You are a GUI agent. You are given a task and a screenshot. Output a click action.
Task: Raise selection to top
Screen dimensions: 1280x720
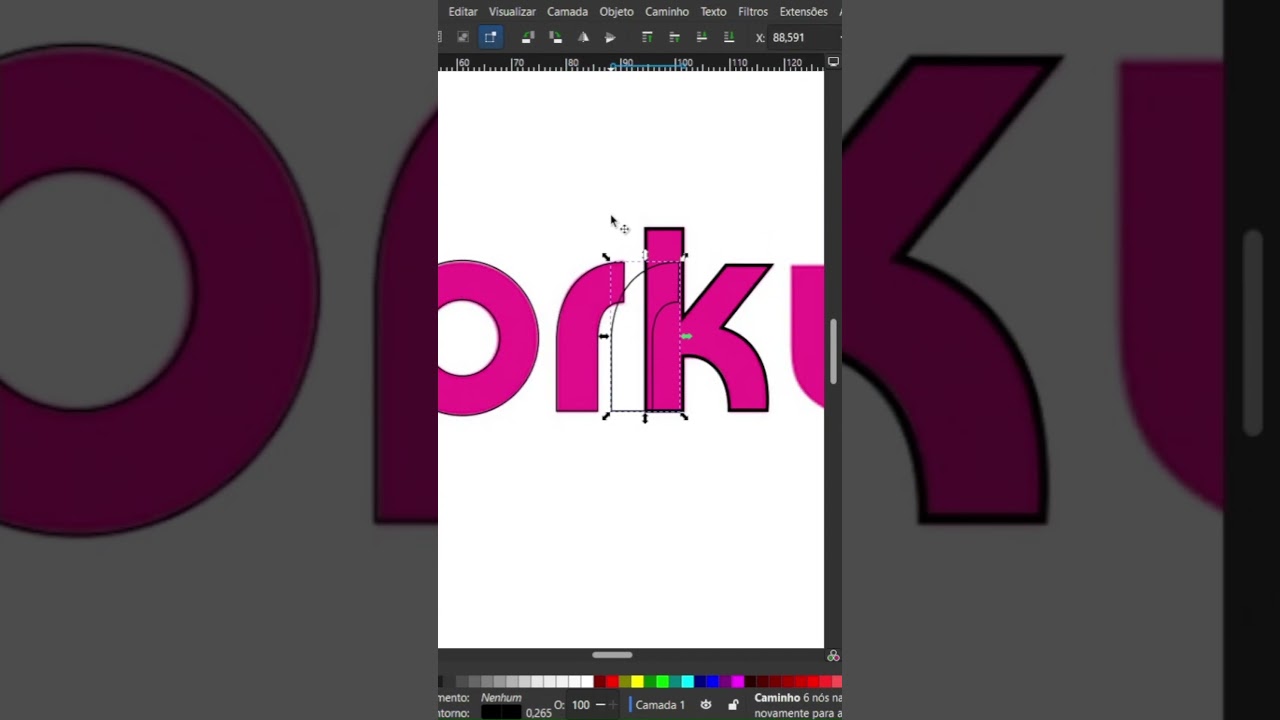[x=647, y=37]
